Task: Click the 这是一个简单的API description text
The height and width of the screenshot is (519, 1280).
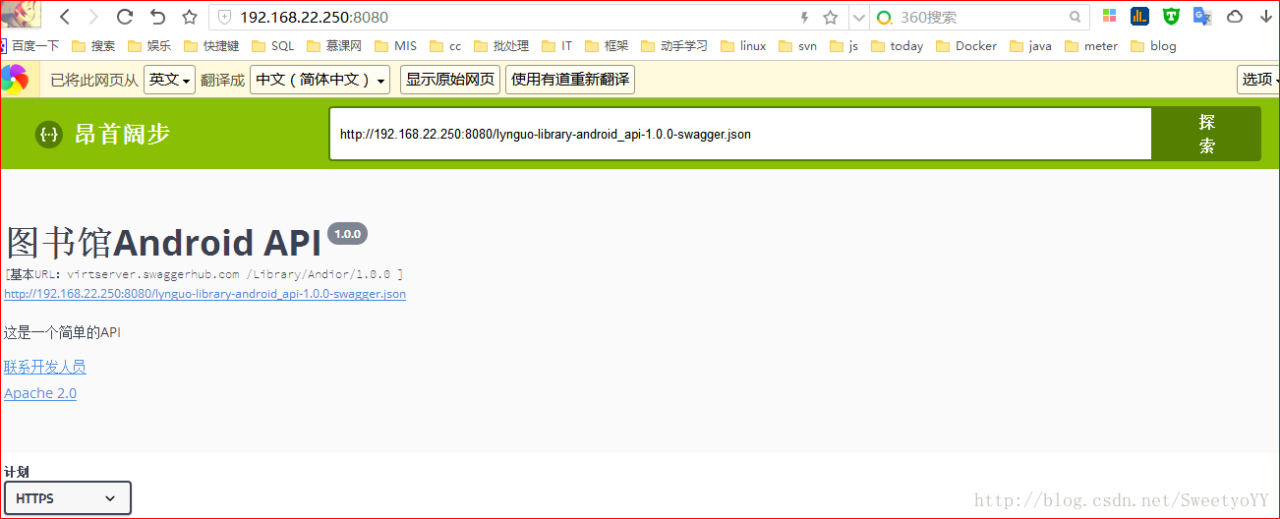Action: click(62, 333)
